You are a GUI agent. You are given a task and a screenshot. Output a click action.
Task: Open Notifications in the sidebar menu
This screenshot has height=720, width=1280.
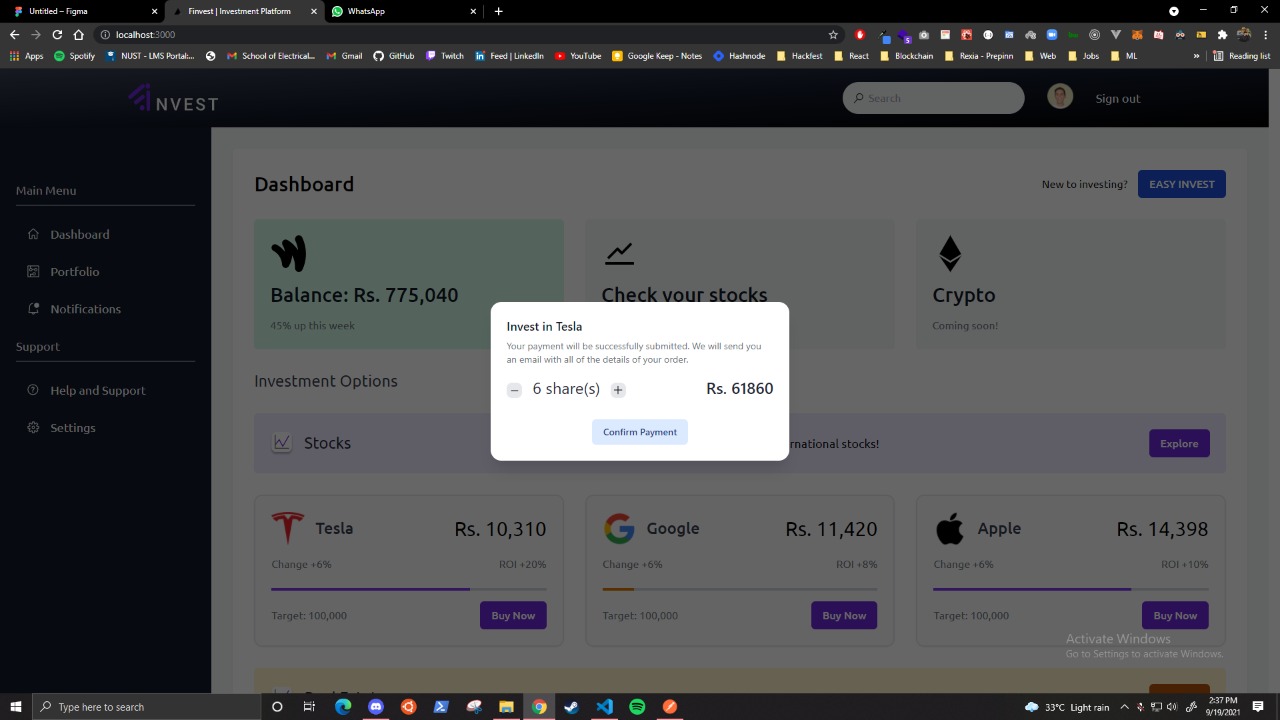click(x=85, y=309)
